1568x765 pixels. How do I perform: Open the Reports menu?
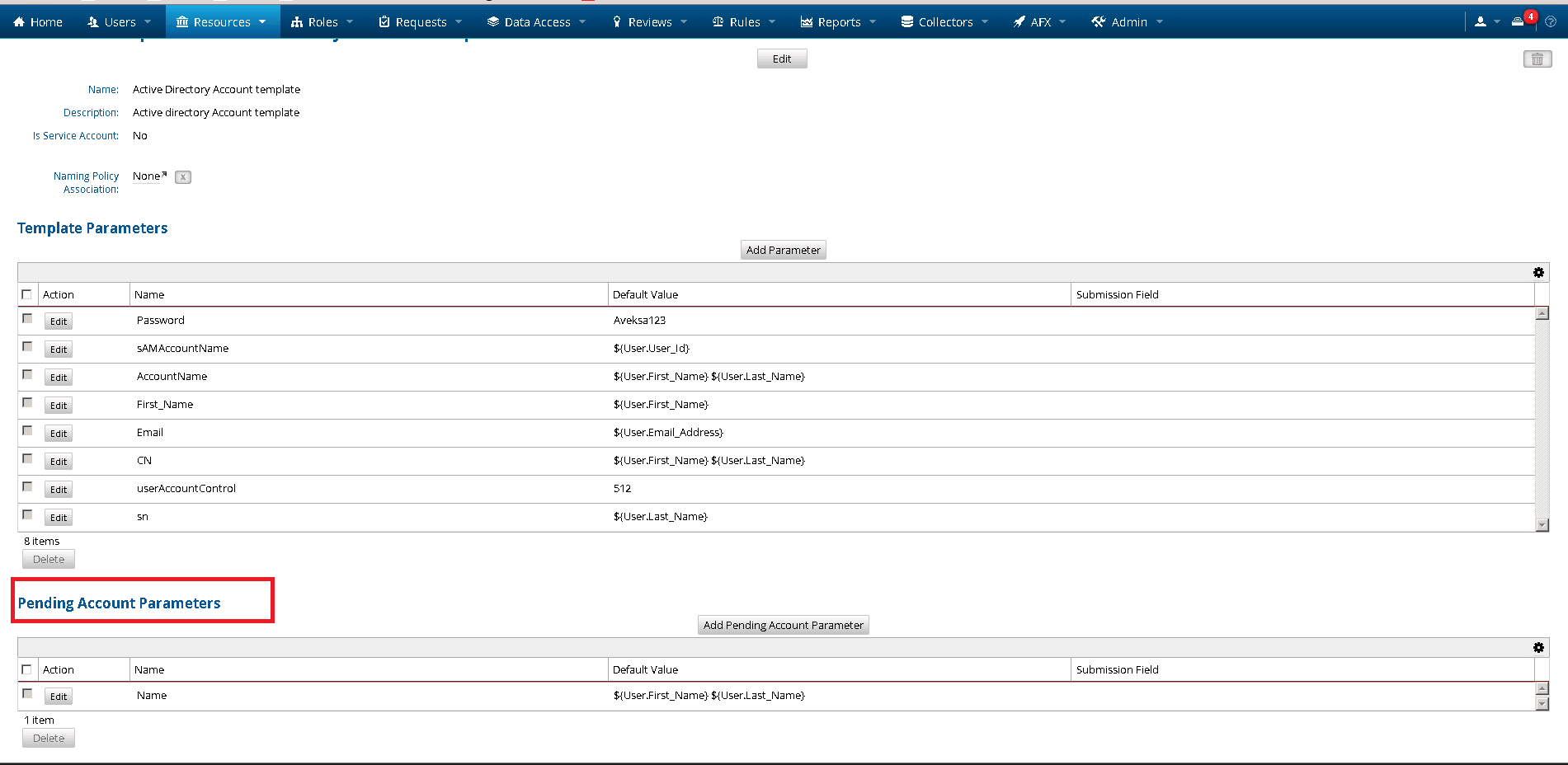tap(838, 22)
